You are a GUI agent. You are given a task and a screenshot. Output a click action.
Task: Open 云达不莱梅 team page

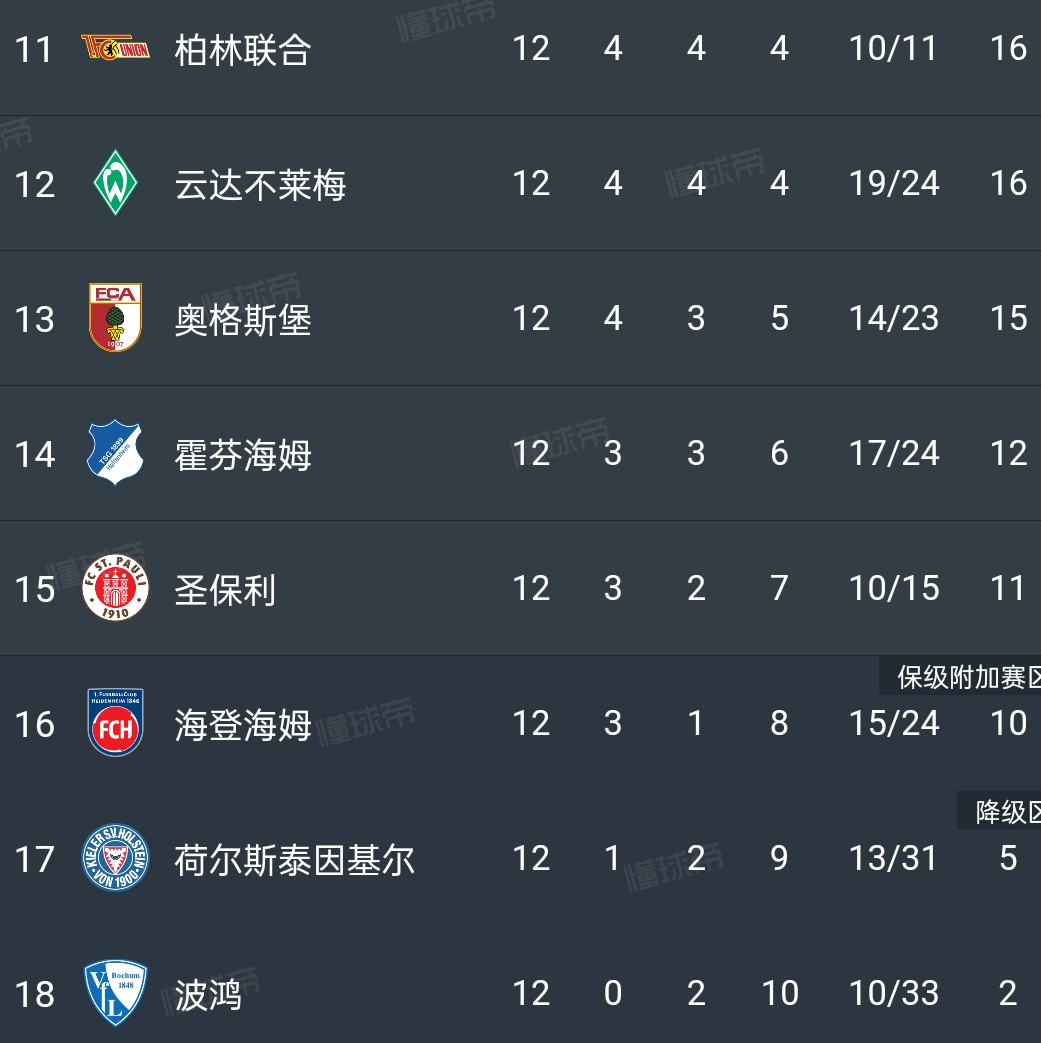point(260,184)
